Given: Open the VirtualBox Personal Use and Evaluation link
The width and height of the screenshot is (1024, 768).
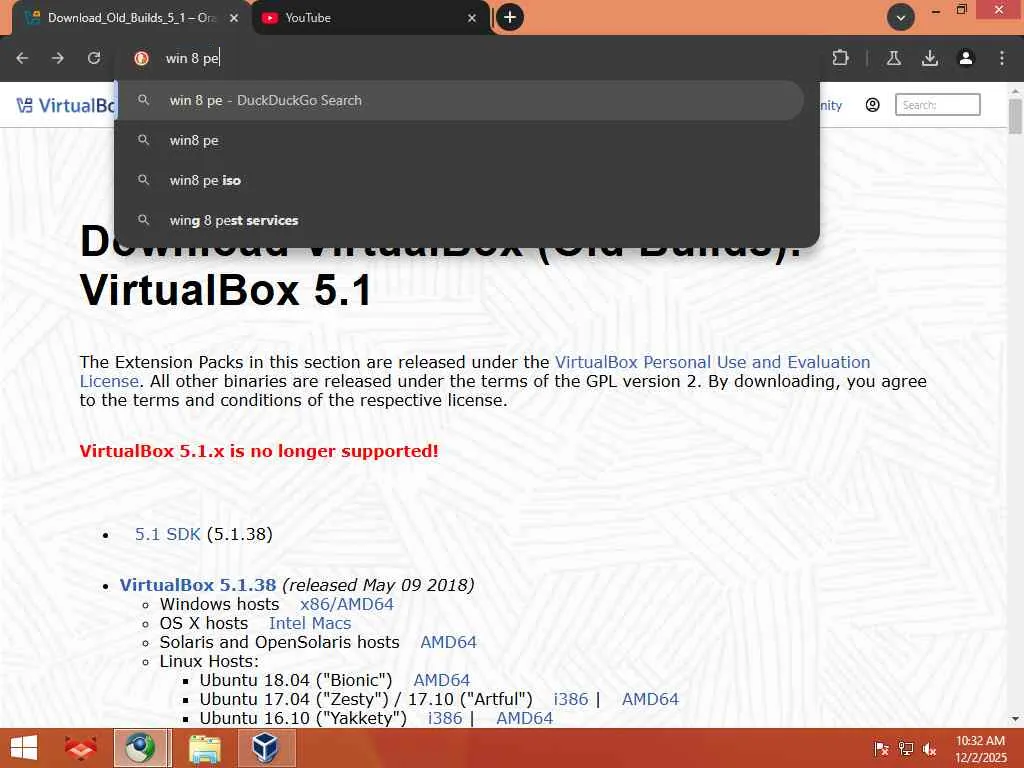Looking at the screenshot, I should 712,362.
